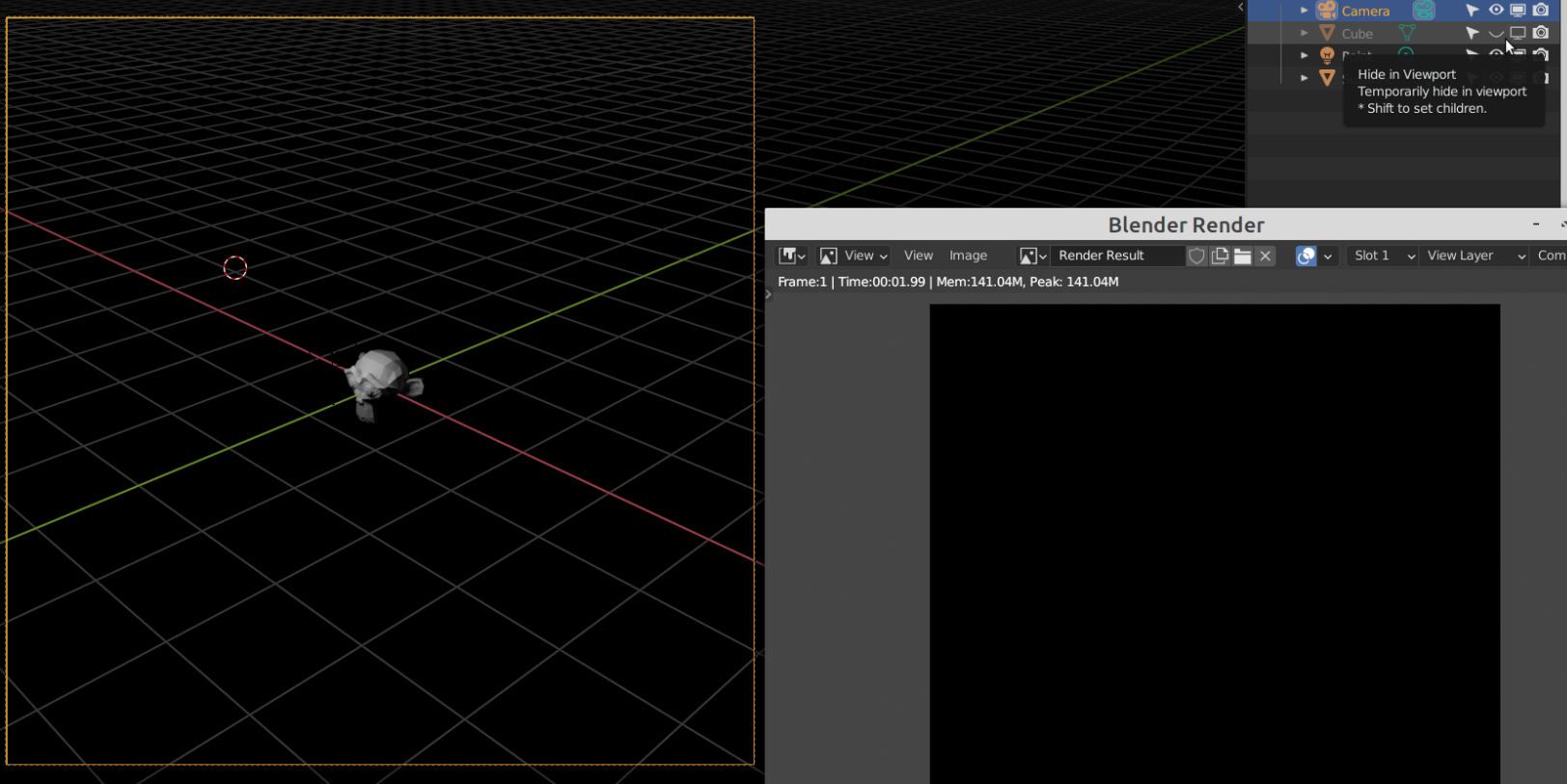This screenshot has width=1567, height=784.
Task: Click the Render Result name field
Action: point(1118,256)
